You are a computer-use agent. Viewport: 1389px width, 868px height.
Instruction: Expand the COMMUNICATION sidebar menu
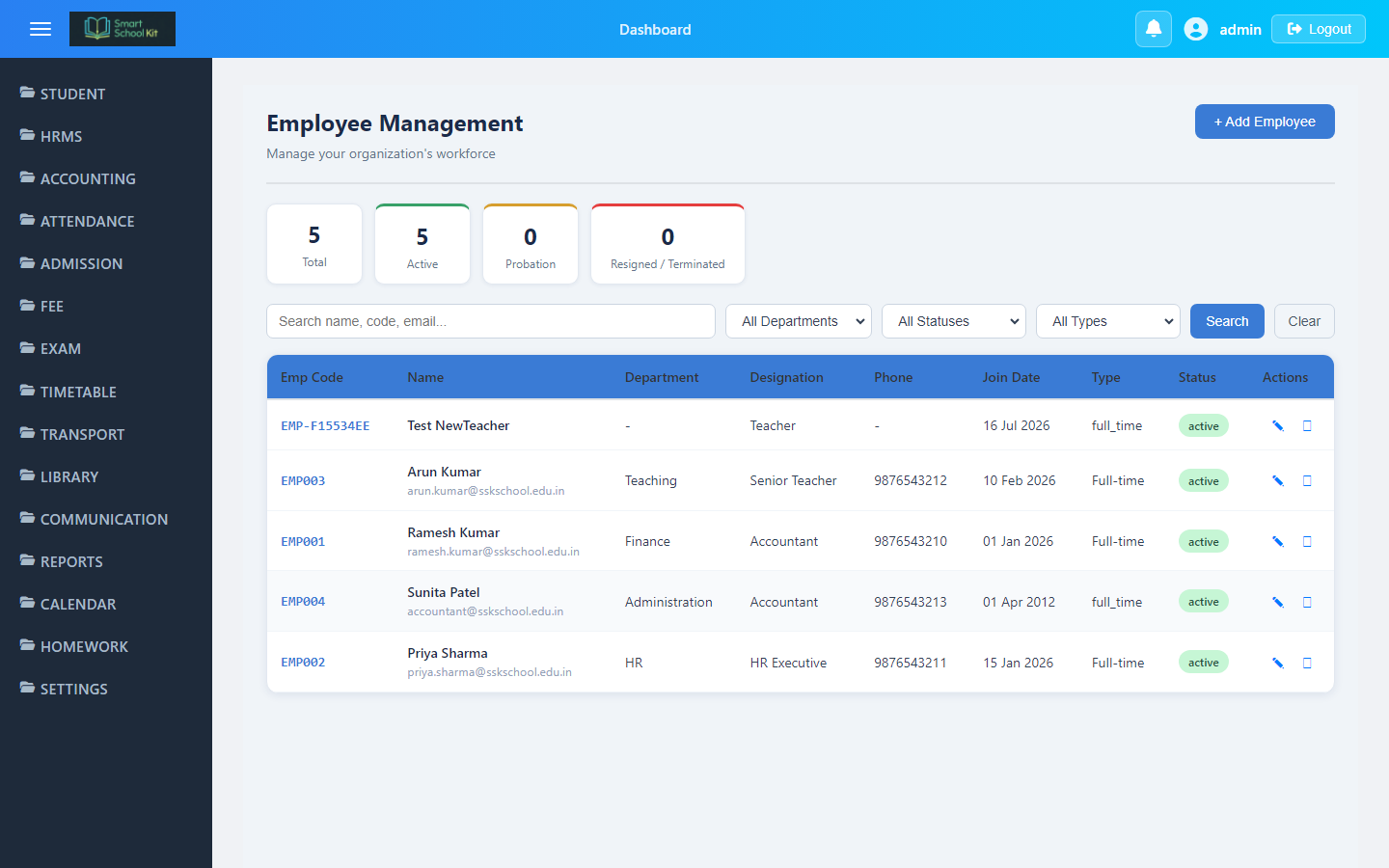click(106, 519)
